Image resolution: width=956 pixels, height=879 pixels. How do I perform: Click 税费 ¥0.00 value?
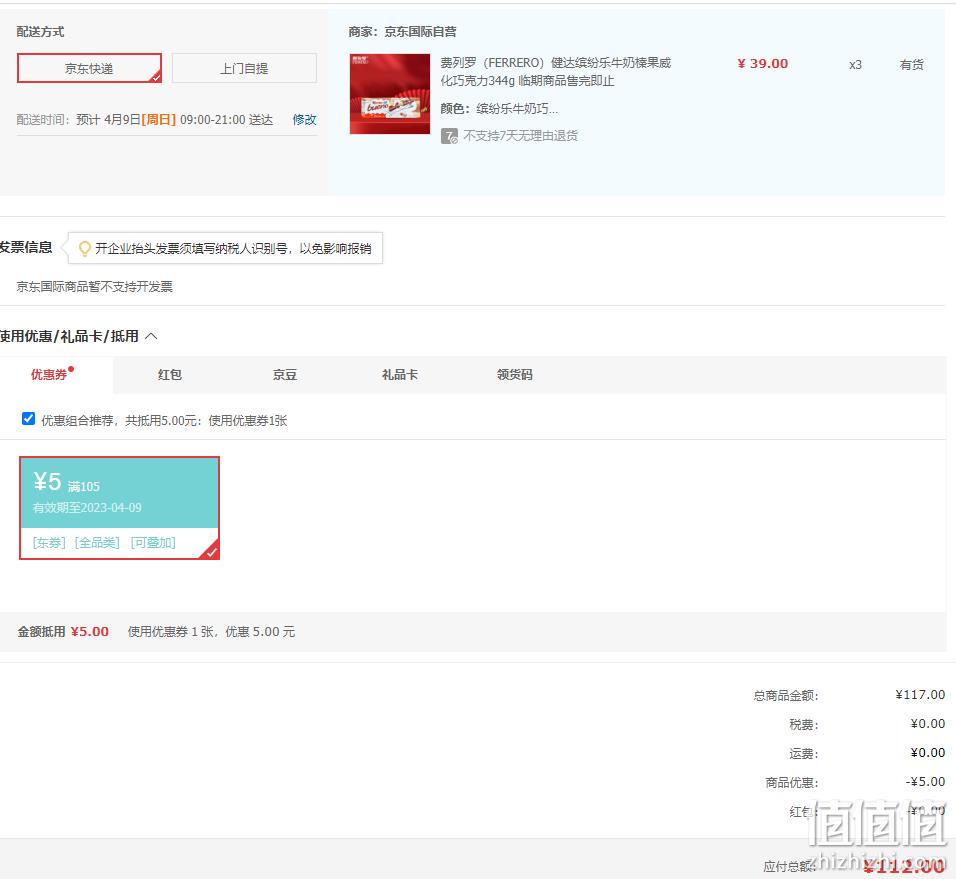point(927,724)
